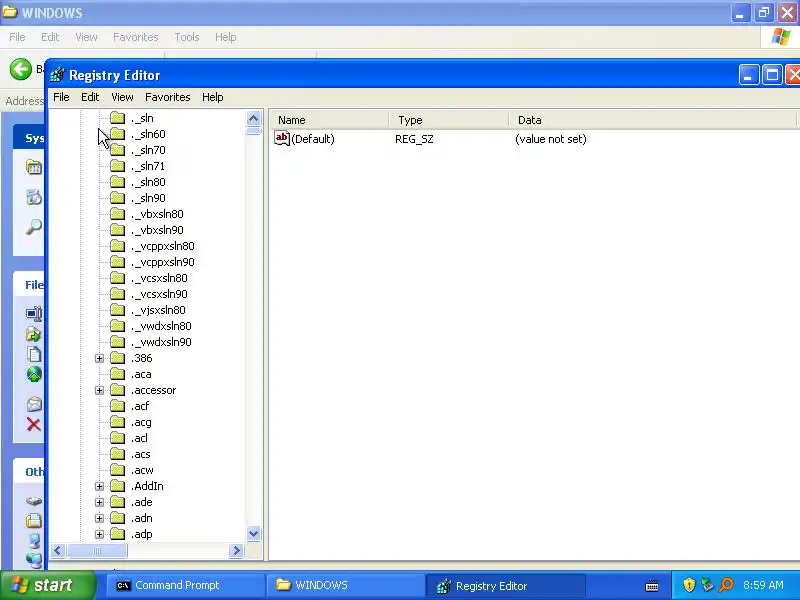800x600 pixels.
Task: Click the ._vcsxsln90 tree entry
Action: coord(159,294)
